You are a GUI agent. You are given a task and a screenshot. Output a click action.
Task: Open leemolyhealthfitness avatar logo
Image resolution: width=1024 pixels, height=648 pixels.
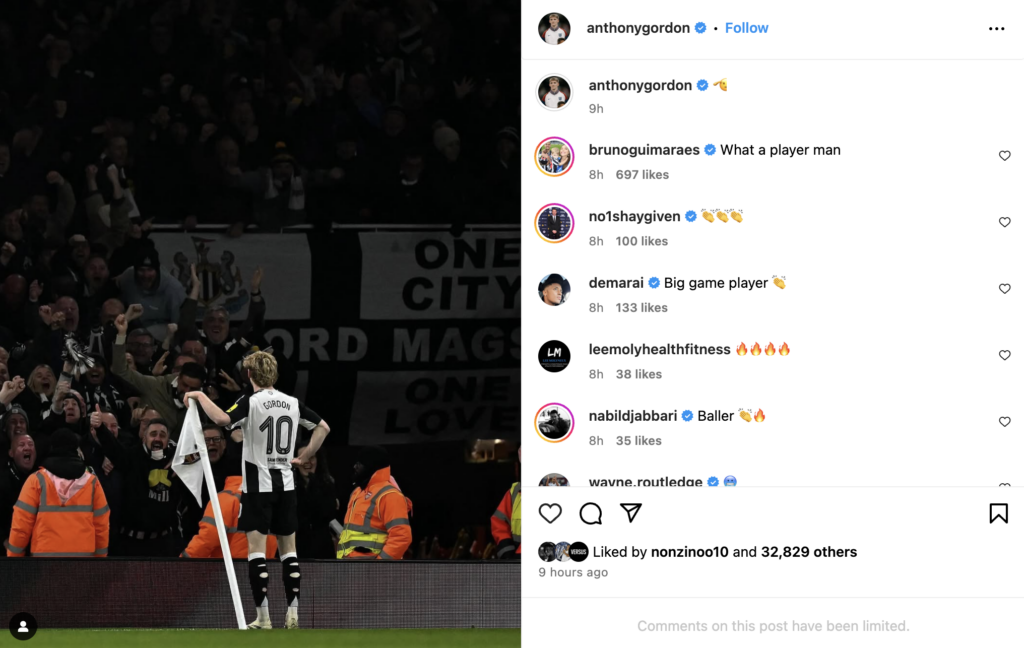(554, 356)
